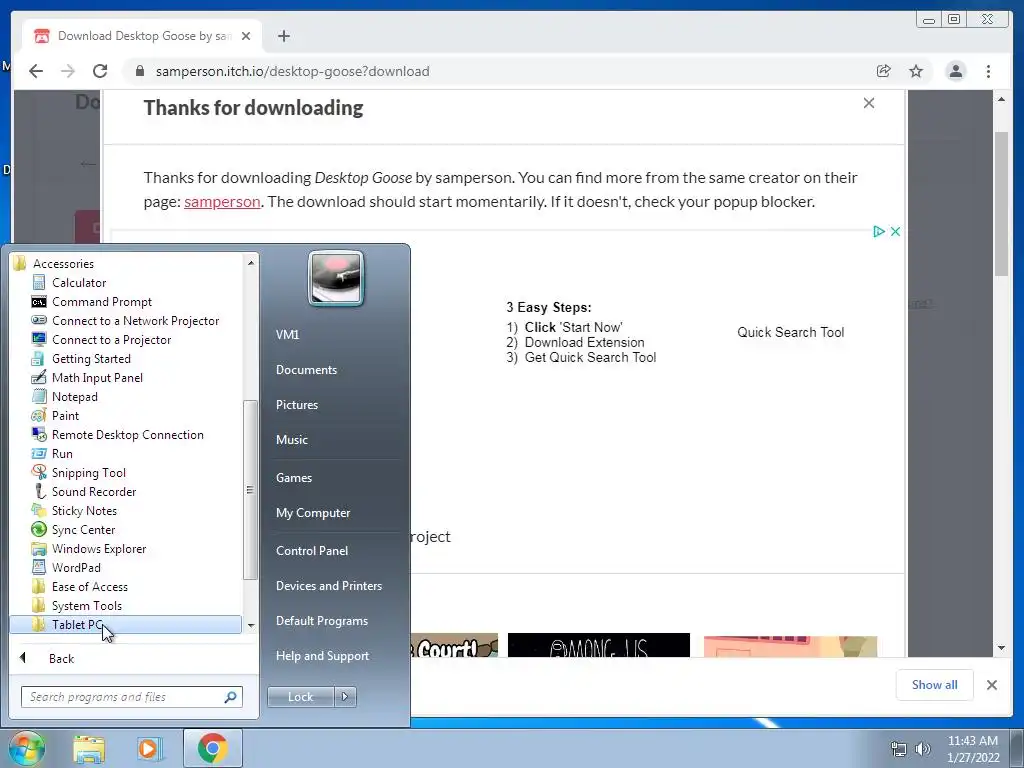The height and width of the screenshot is (768, 1024).
Task: Launch Snipping Tool
Action: pyautogui.click(x=88, y=472)
